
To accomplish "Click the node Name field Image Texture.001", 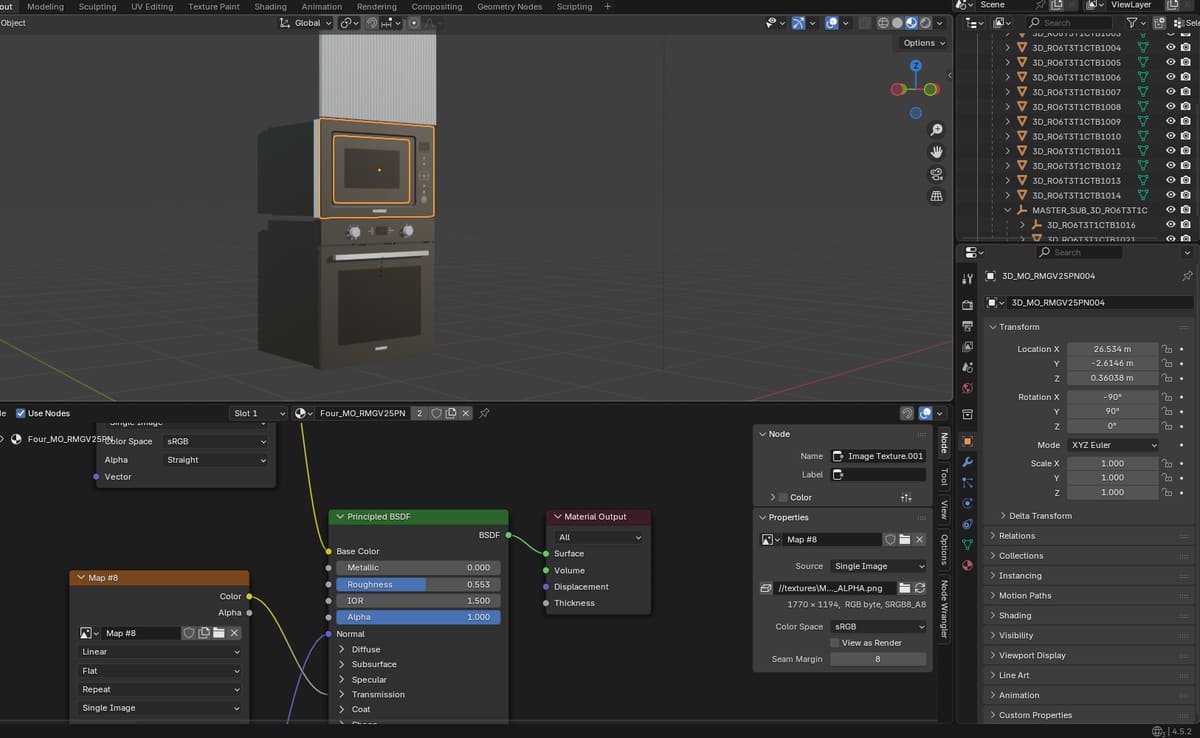I will (878, 456).
